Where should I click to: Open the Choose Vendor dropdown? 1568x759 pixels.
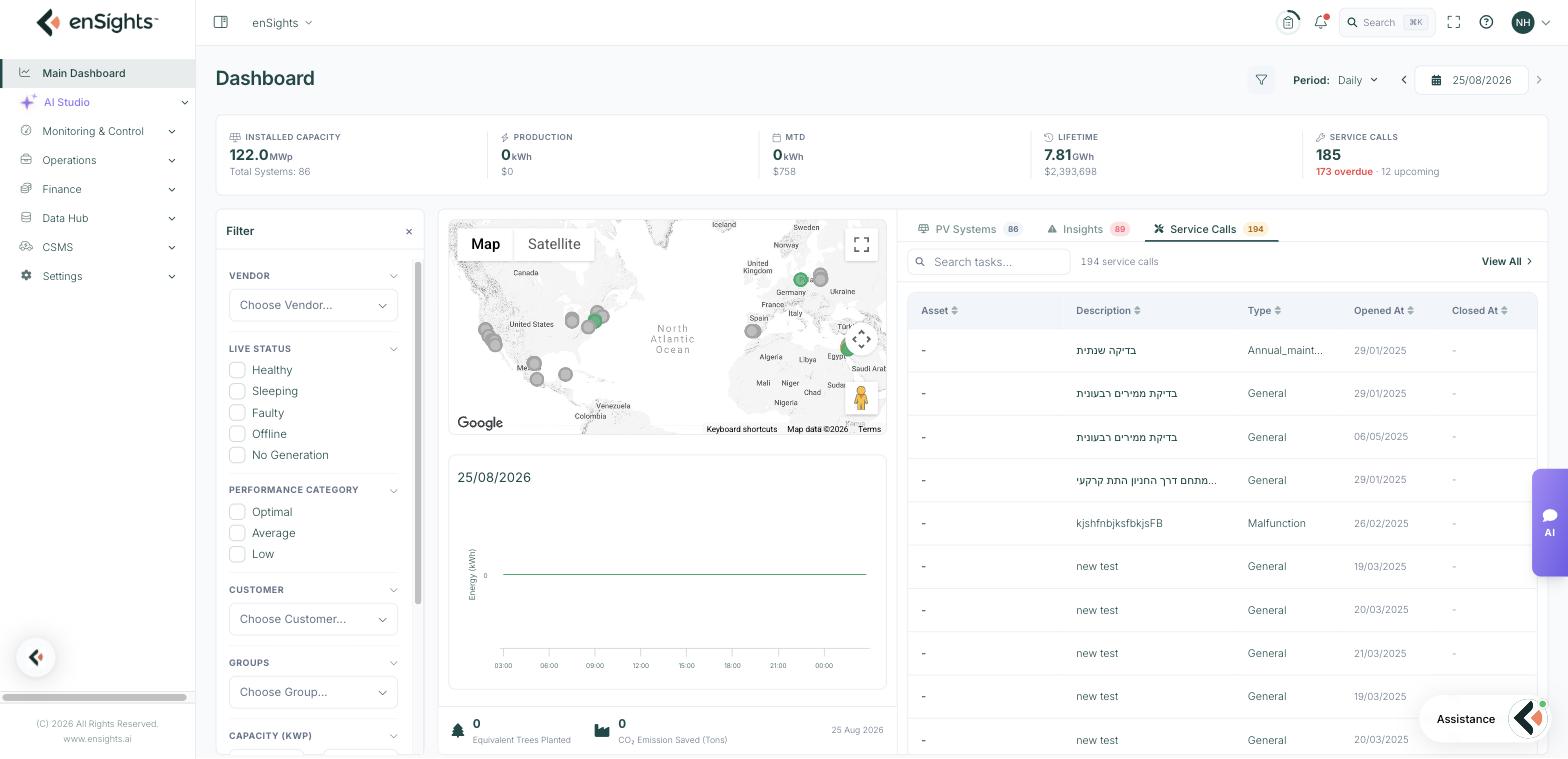(x=313, y=305)
